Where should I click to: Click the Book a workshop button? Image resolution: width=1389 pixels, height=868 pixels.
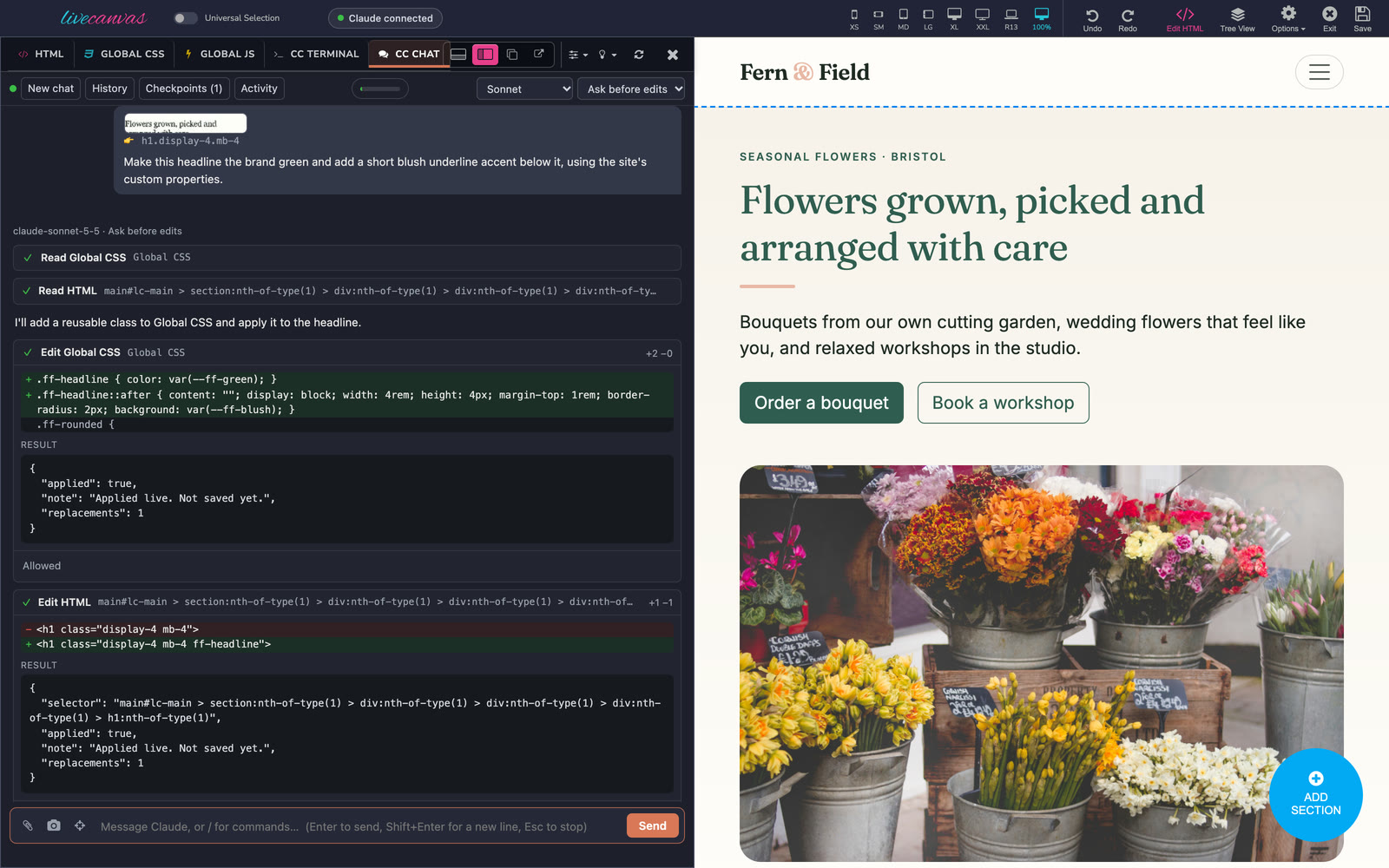click(1003, 403)
